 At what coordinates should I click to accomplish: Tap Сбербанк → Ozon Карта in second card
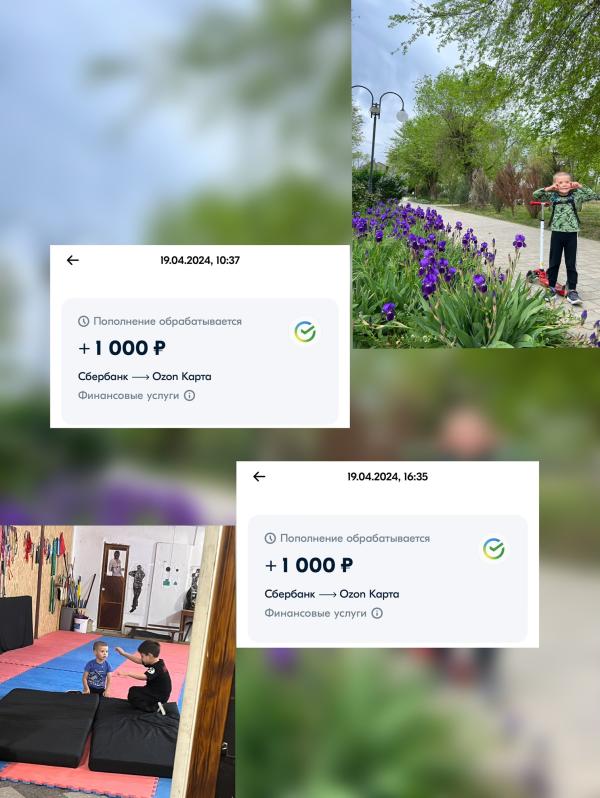click(x=332, y=594)
